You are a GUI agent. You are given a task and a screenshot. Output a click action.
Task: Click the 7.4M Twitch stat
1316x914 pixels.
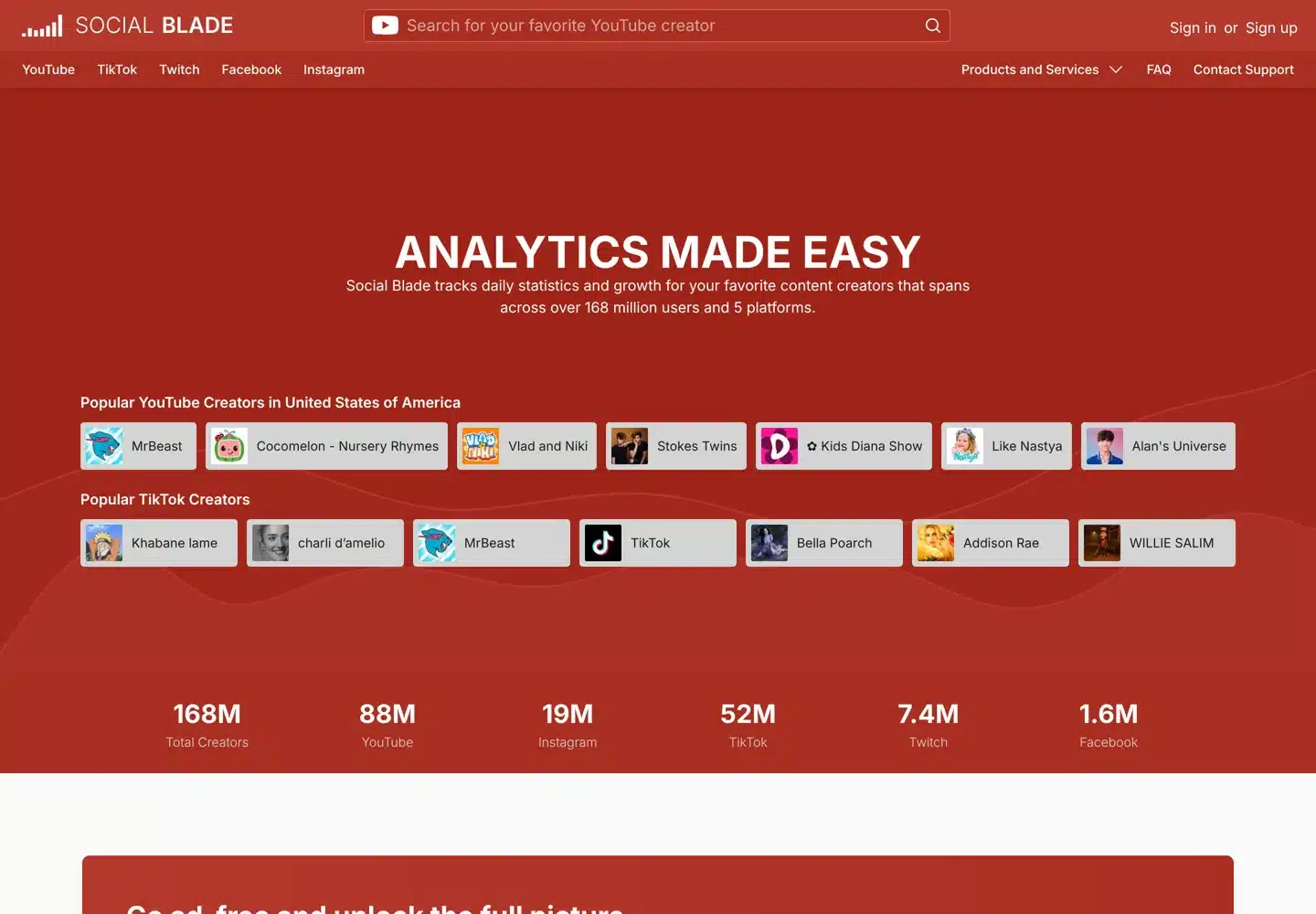pos(929,725)
